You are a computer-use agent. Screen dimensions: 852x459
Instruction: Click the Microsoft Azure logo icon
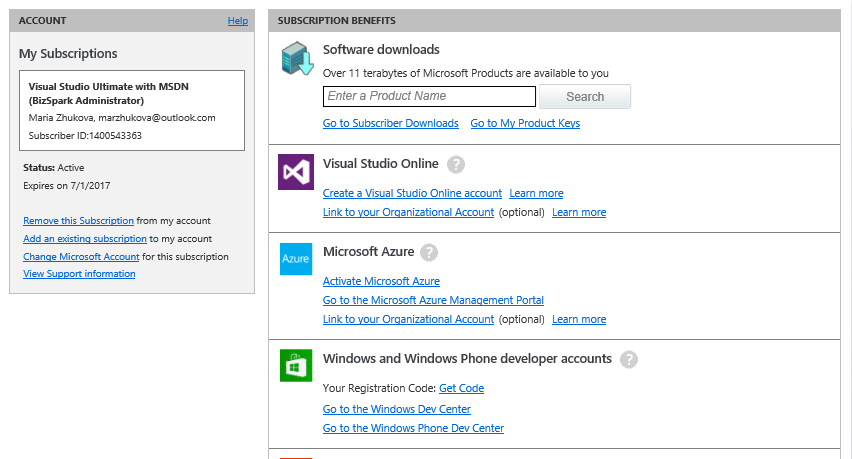[x=296, y=259]
